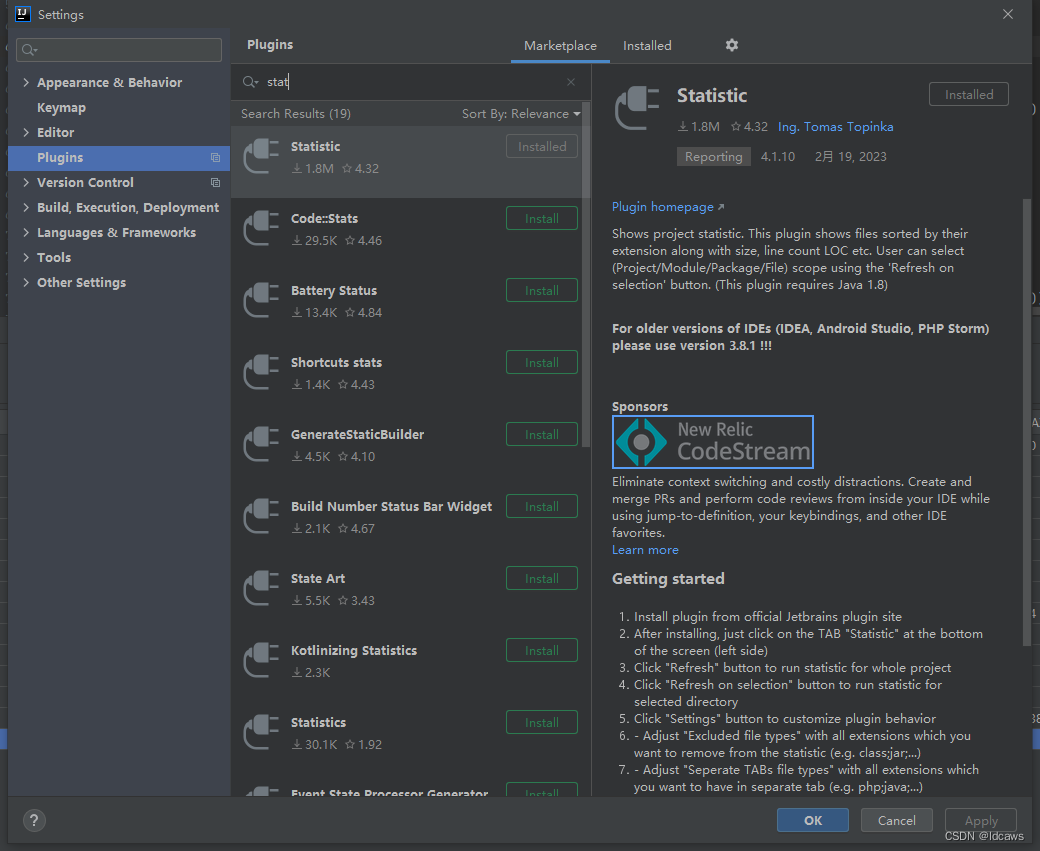Select the Battery Status plugin name

[334, 291]
